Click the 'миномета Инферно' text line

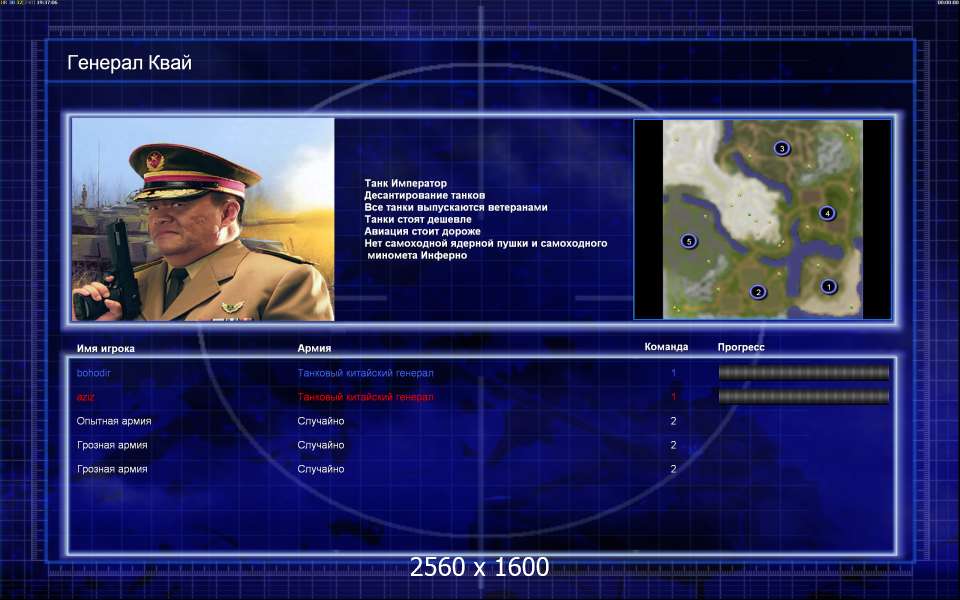point(417,255)
